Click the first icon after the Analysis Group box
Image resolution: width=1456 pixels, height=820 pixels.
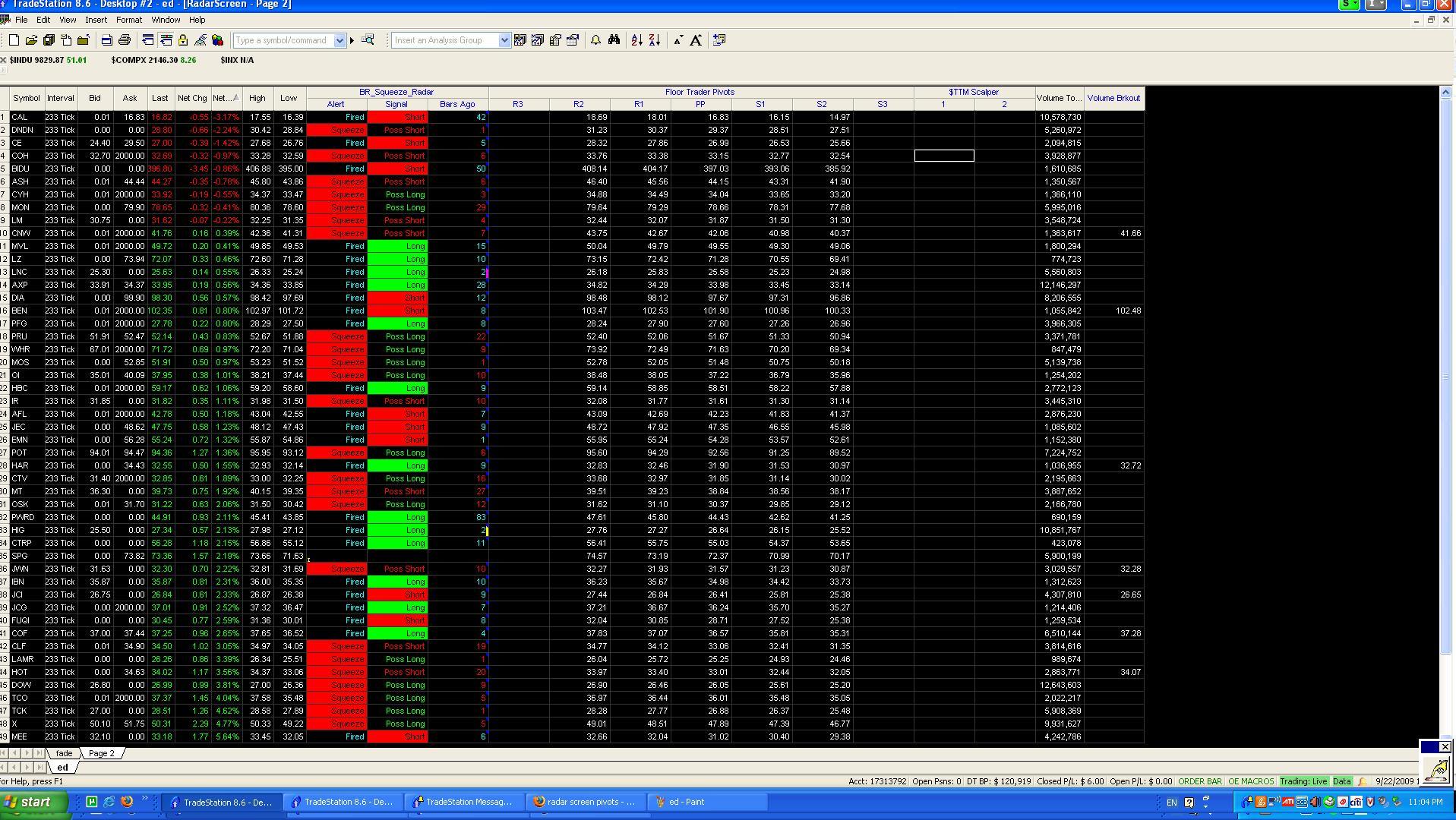[520, 40]
